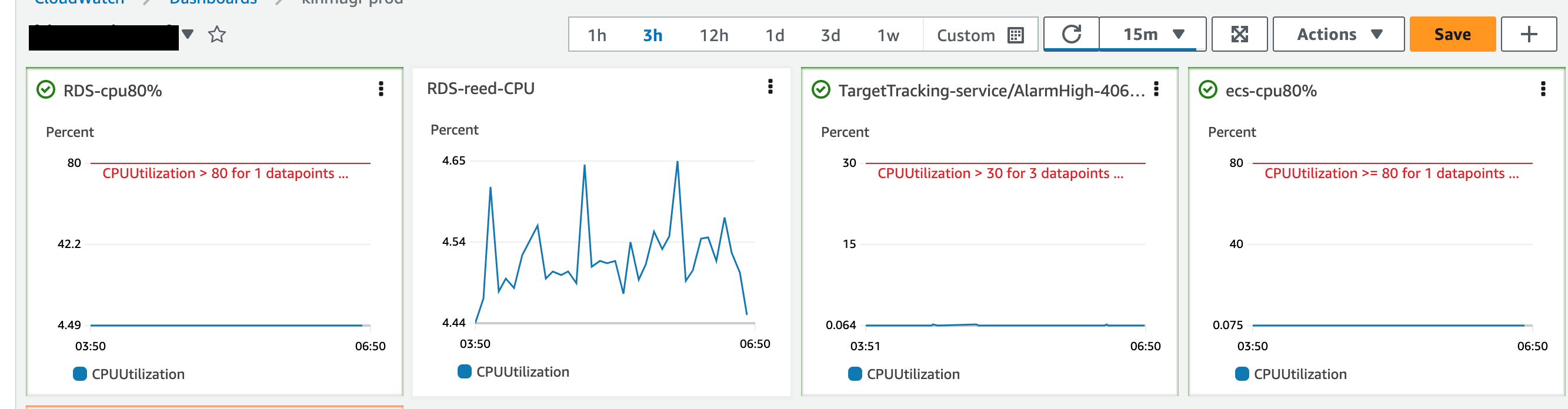Star the dashboard as a favorite
This screenshot has width=1568, height=409.
point(216,35)
